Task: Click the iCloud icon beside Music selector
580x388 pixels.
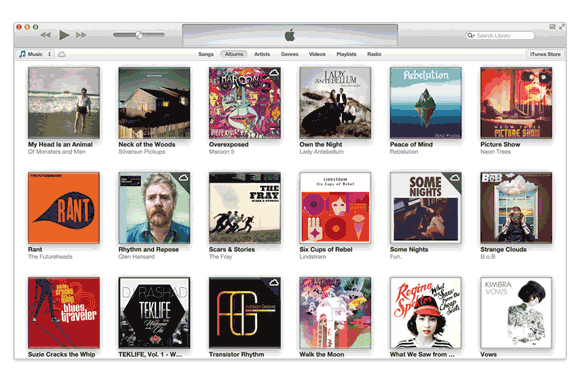Action: pyautogui.click(x=62, y=54)
